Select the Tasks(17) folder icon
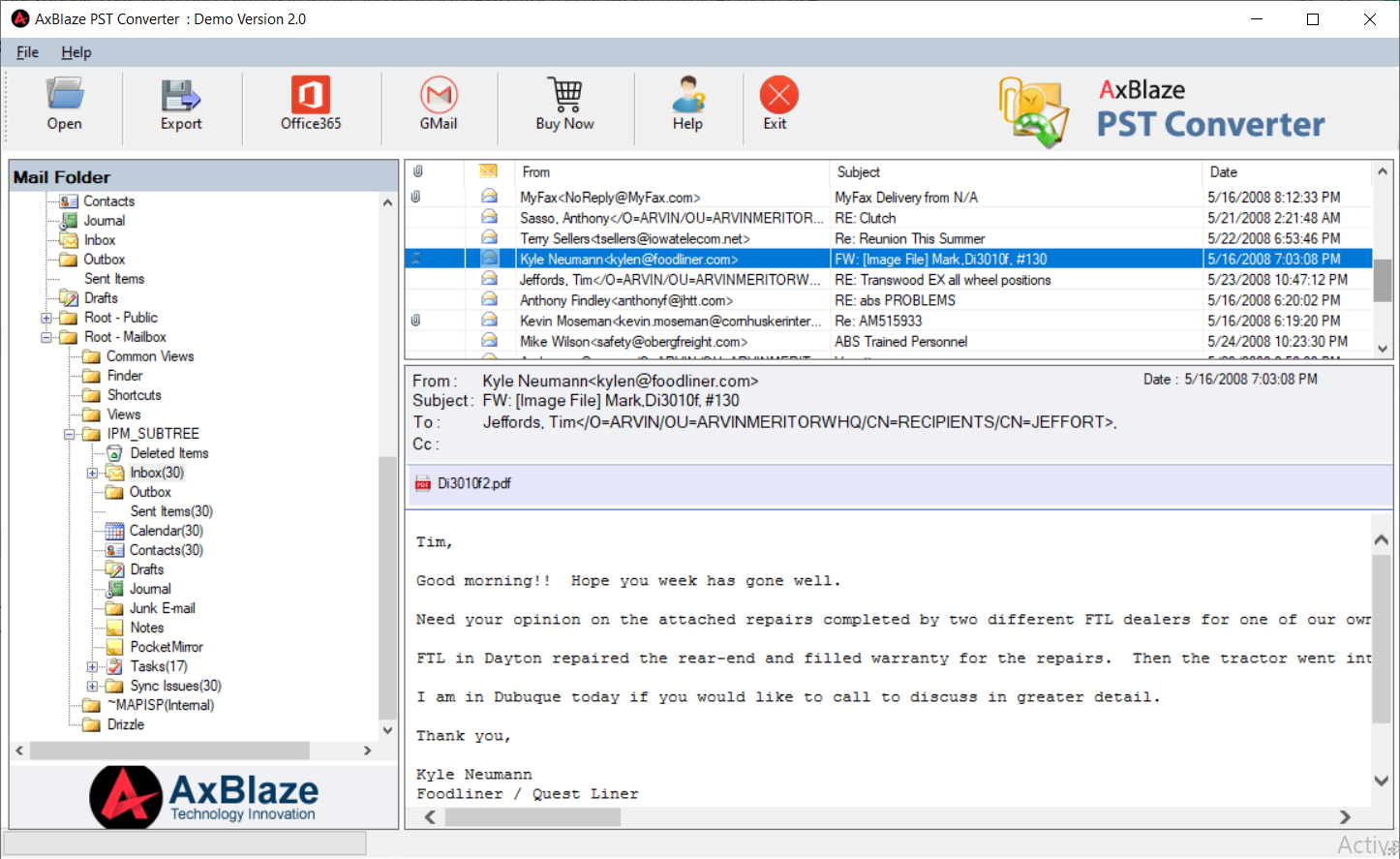The width and height of the screenshot is (1400, 859). tap(114, 666)
